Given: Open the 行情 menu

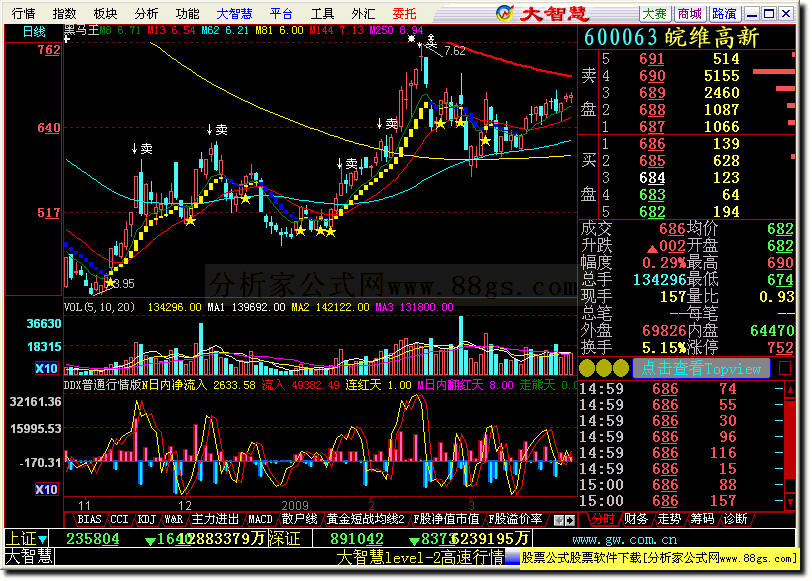Looking at the screenshot, I should click(x=23, y=13).
